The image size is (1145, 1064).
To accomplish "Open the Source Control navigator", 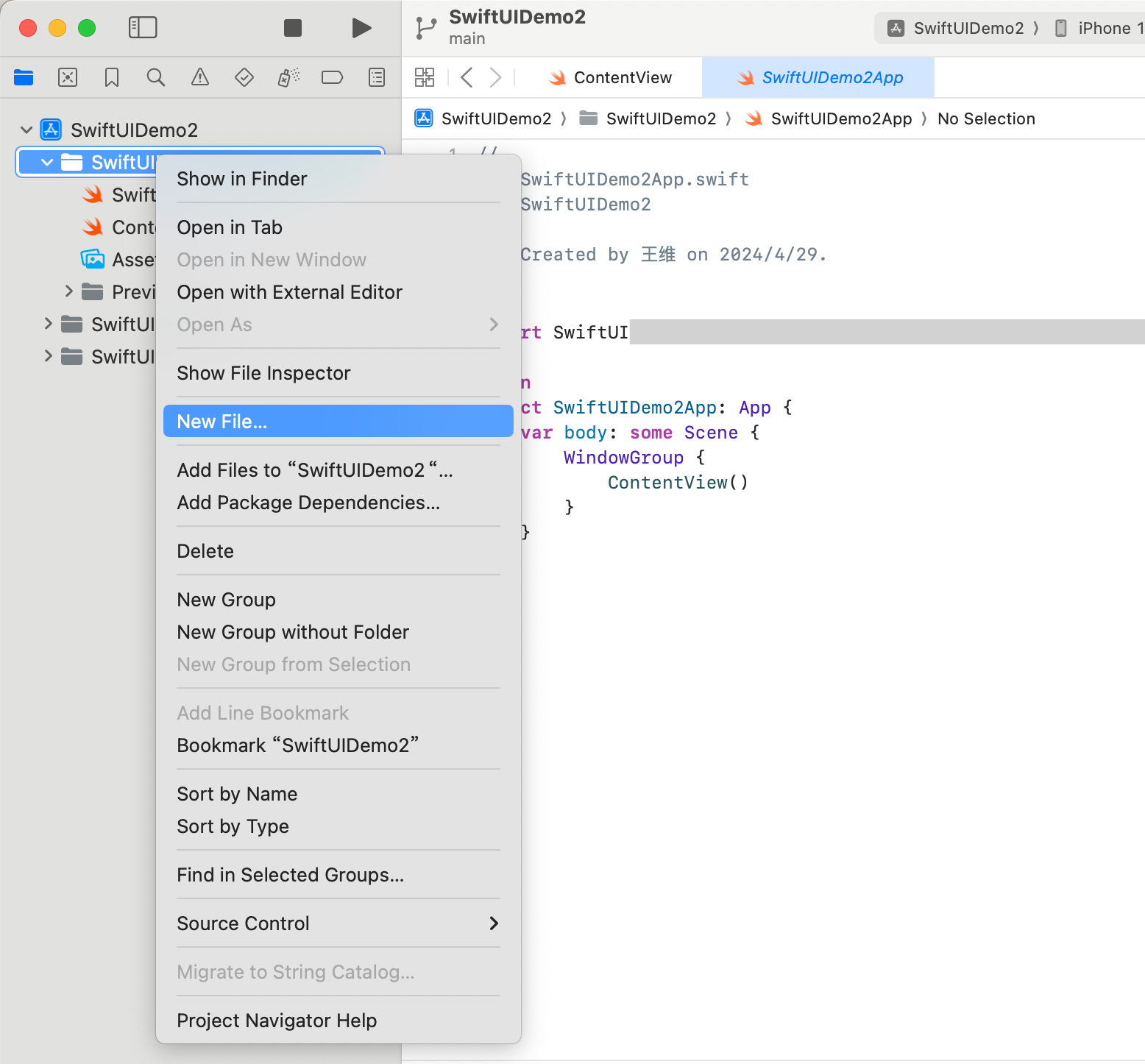I will coord(68,77).
